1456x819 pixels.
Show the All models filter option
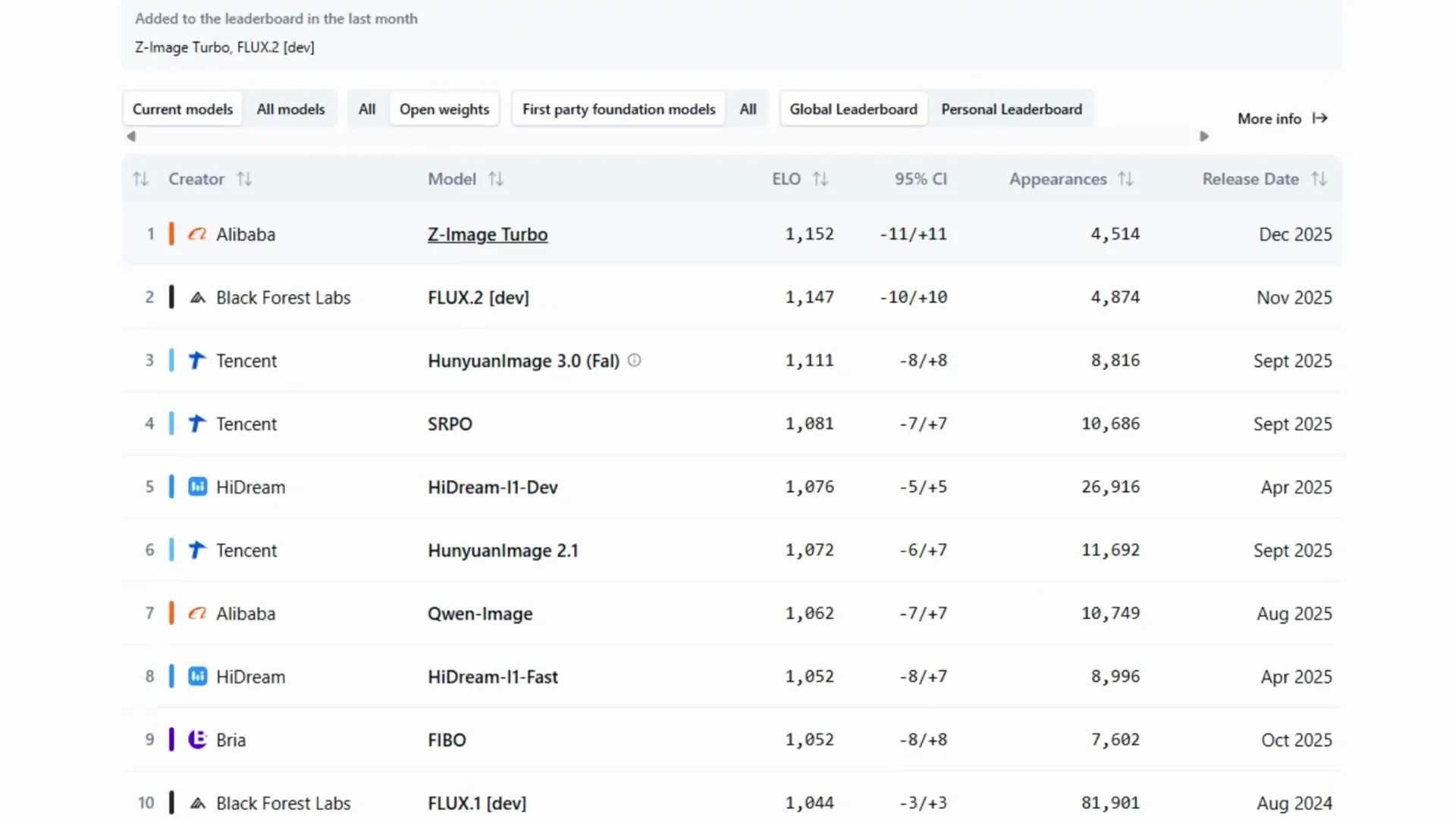[x=290, y=109]
